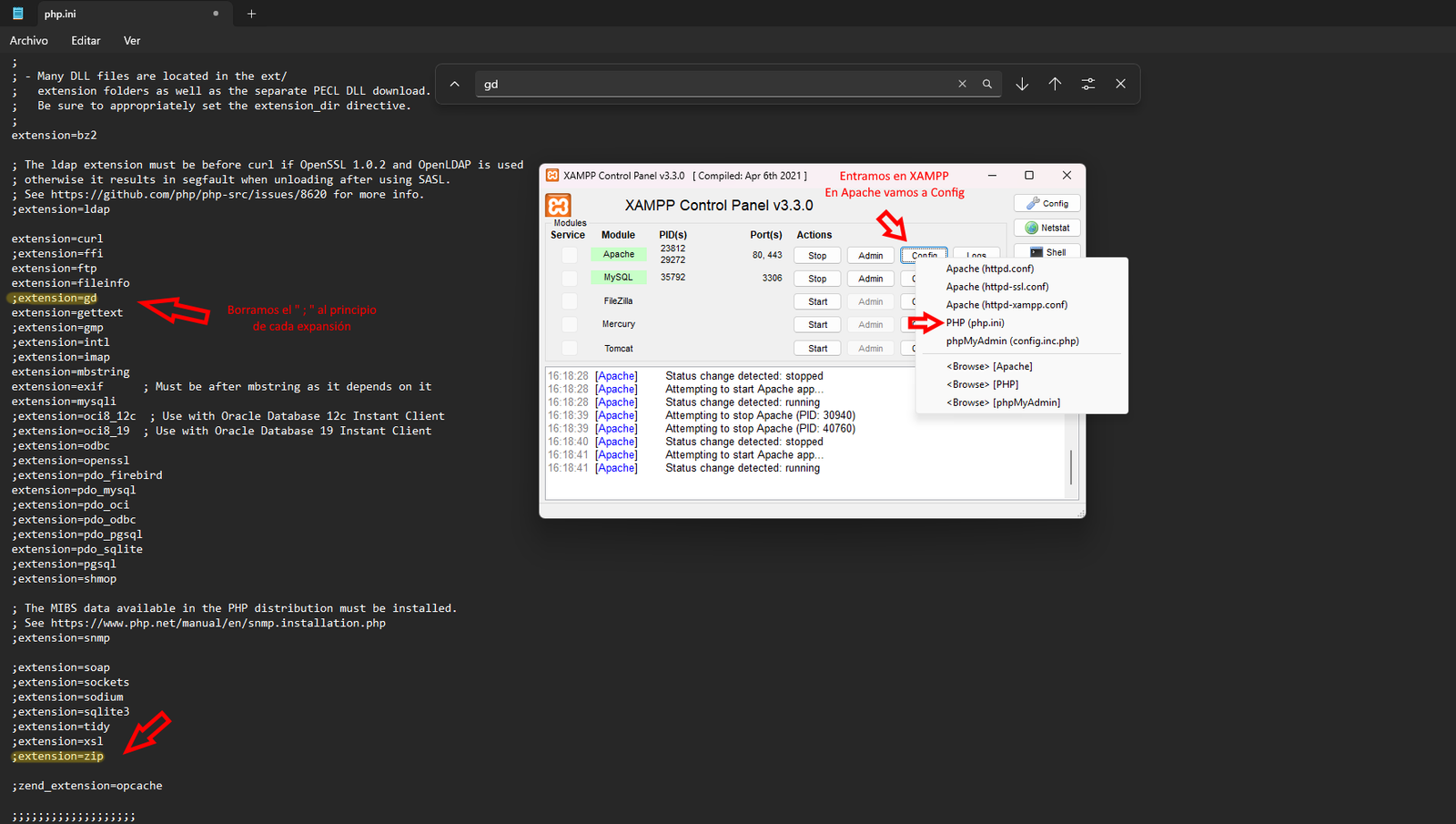Open the Editar menu
The image size is (1456, 824).
click(86, 41)
